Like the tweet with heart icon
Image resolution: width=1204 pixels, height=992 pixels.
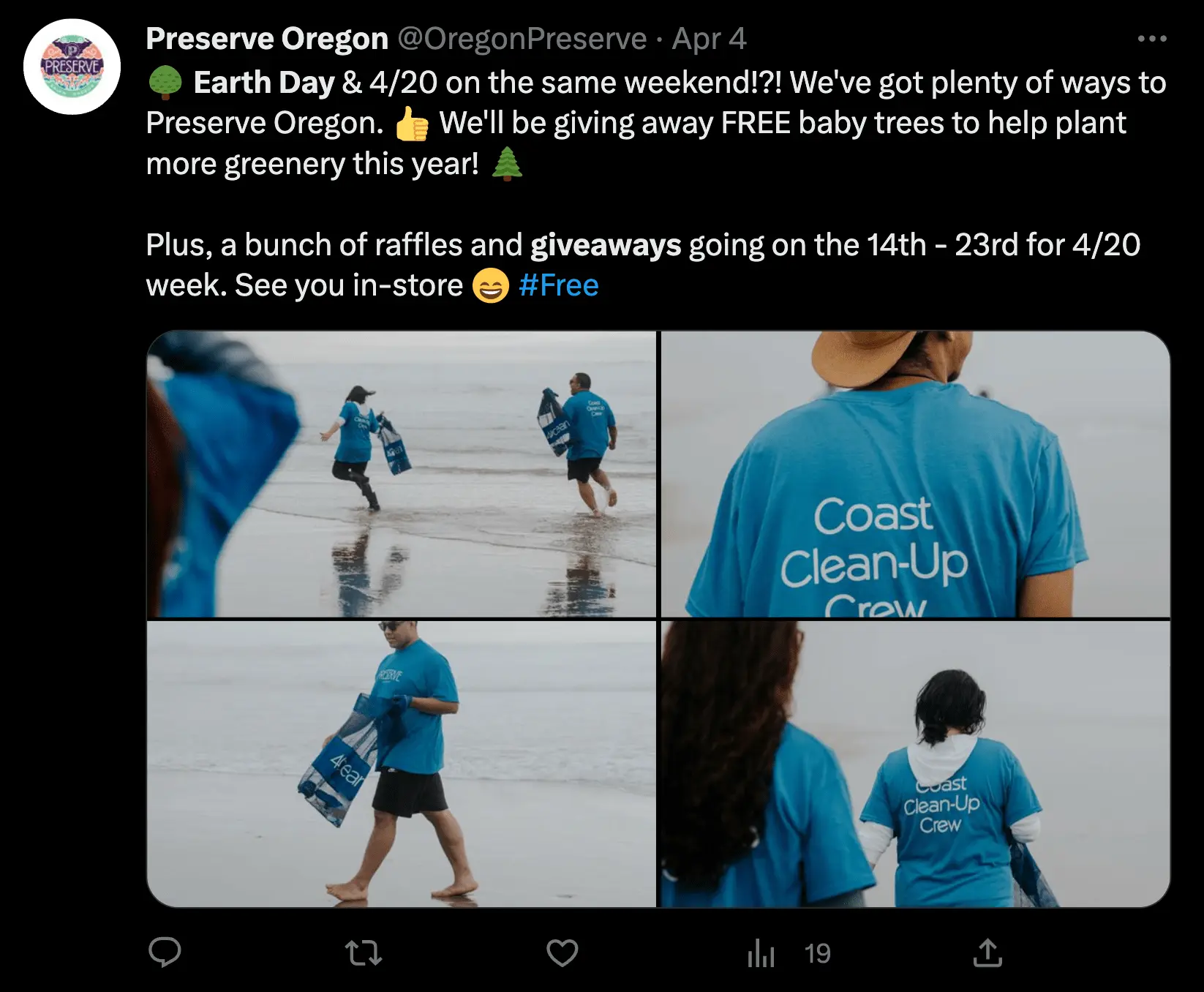(563, 953)
